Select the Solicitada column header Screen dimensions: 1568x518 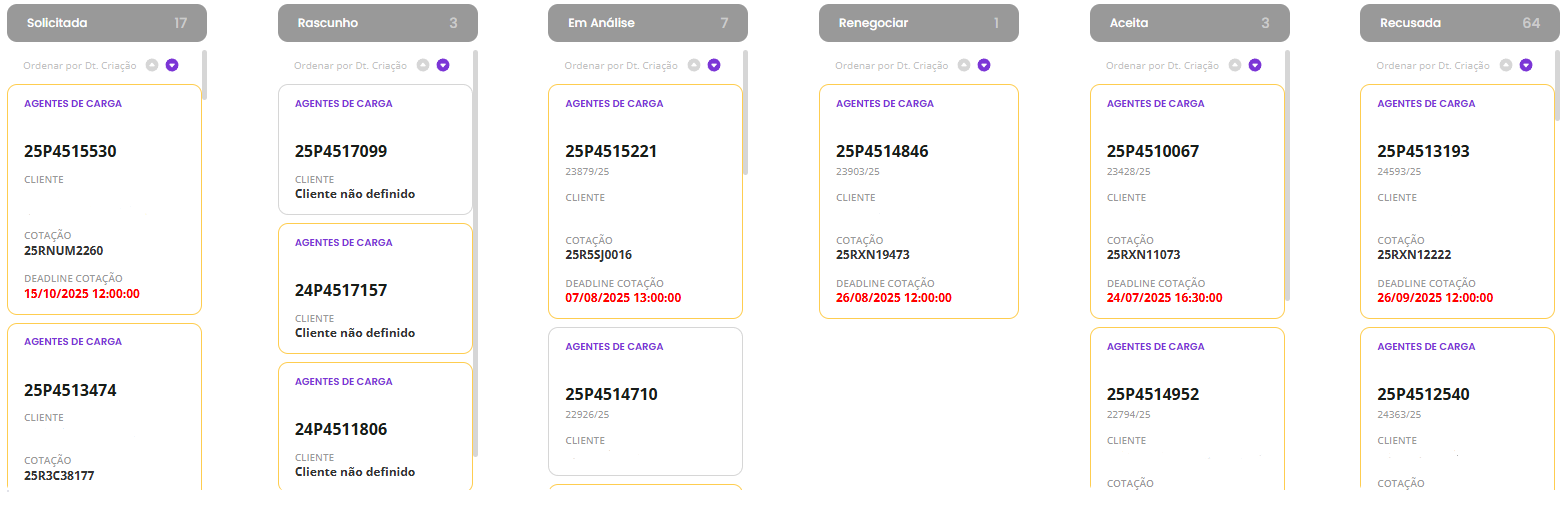(107, 23)
